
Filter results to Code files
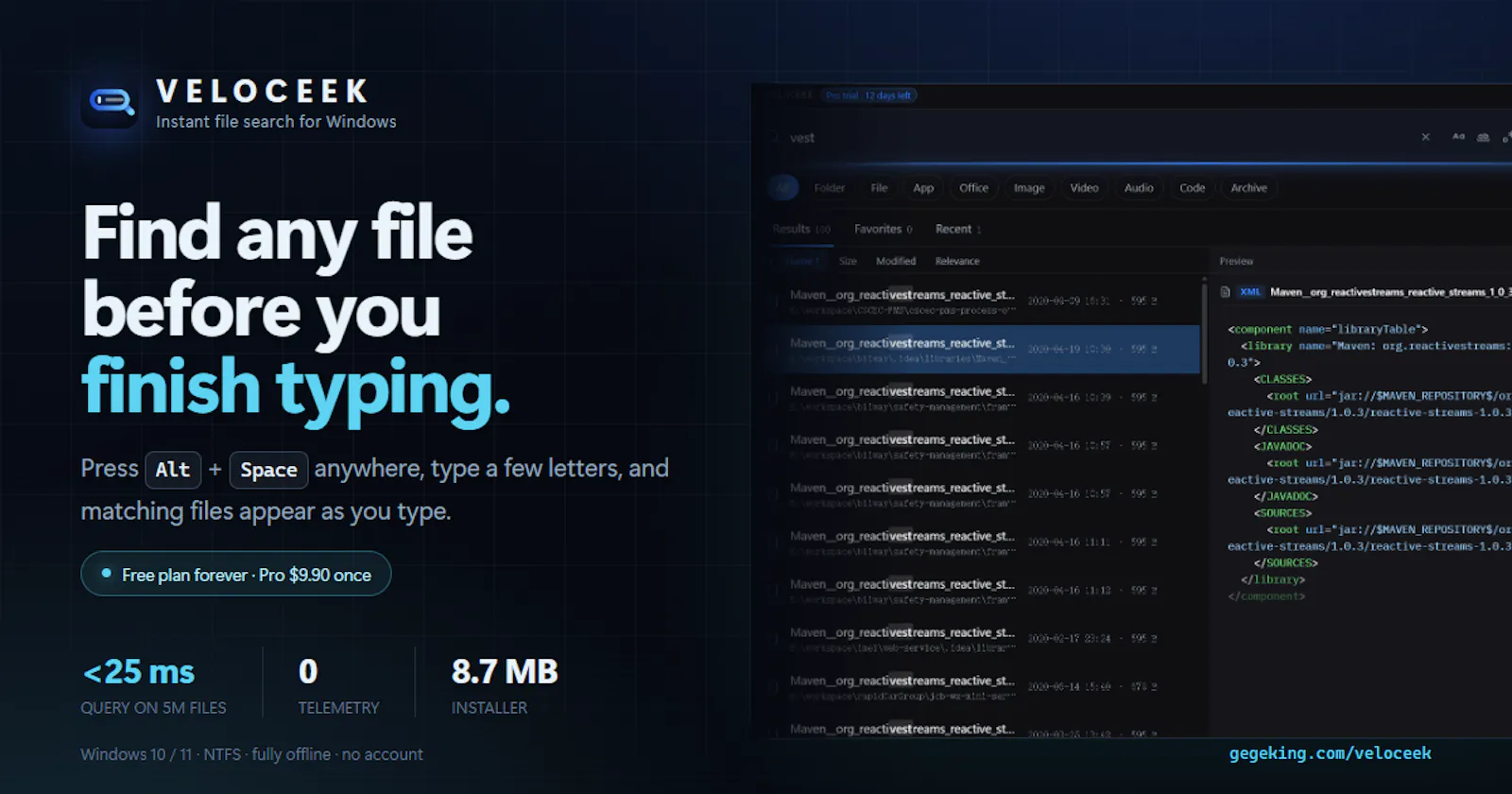(x=1193, y=188)
